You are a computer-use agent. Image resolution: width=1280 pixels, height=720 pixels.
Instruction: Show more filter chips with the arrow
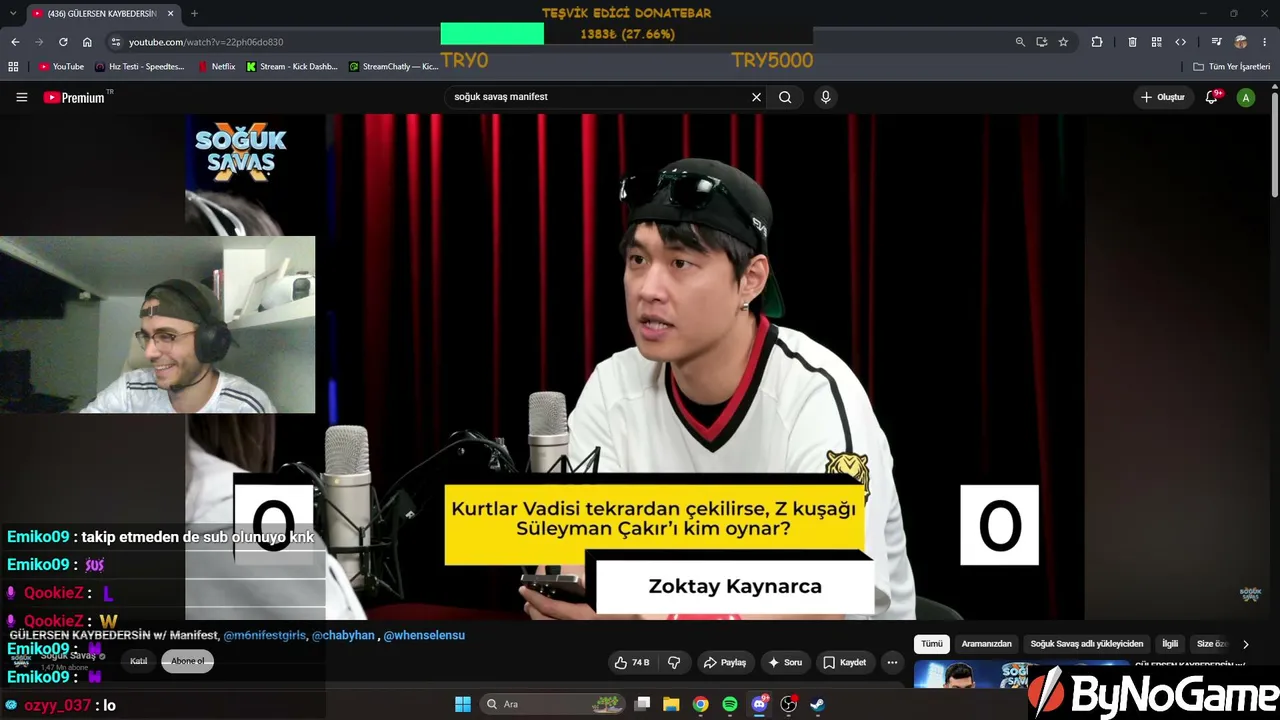pos(1245,644)
